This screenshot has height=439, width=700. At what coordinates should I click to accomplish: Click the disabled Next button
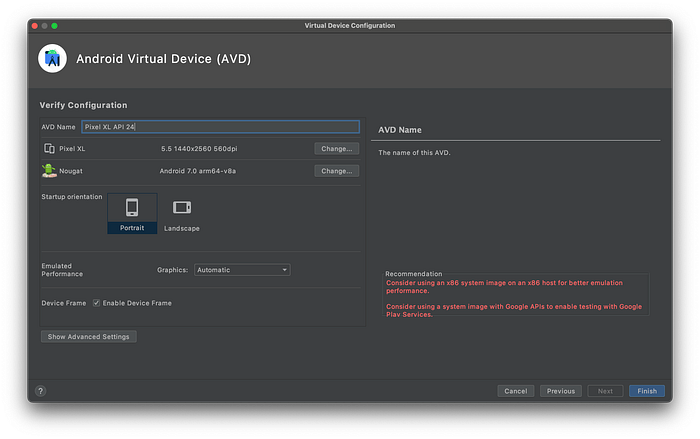tap(605, 391)
